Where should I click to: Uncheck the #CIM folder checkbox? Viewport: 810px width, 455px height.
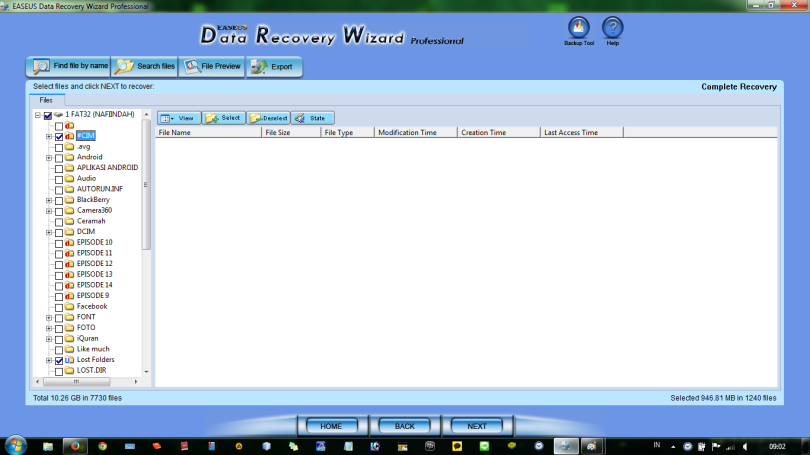pos(59,136)
